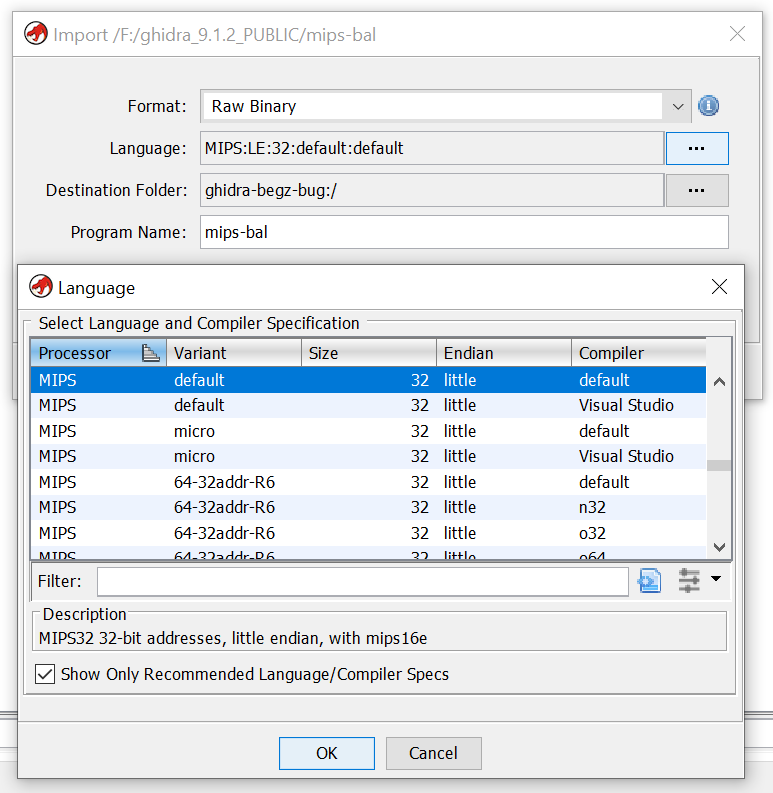This screenshot has height=793, width=773.
Task: Click the sort indicator icon in Processor header
Action: tap(150, 353)
